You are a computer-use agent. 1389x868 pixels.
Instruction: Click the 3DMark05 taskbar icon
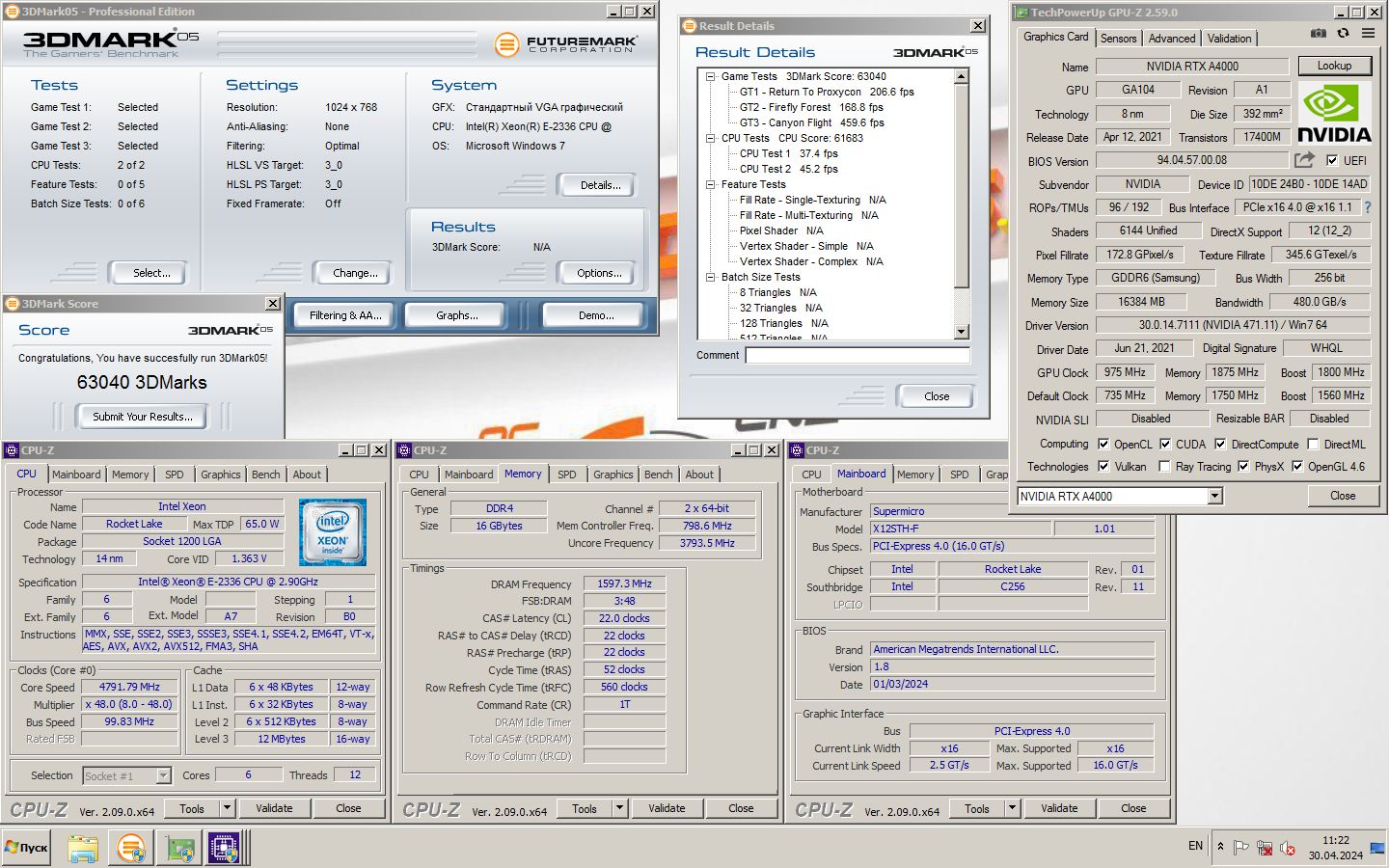pos(131,848)
